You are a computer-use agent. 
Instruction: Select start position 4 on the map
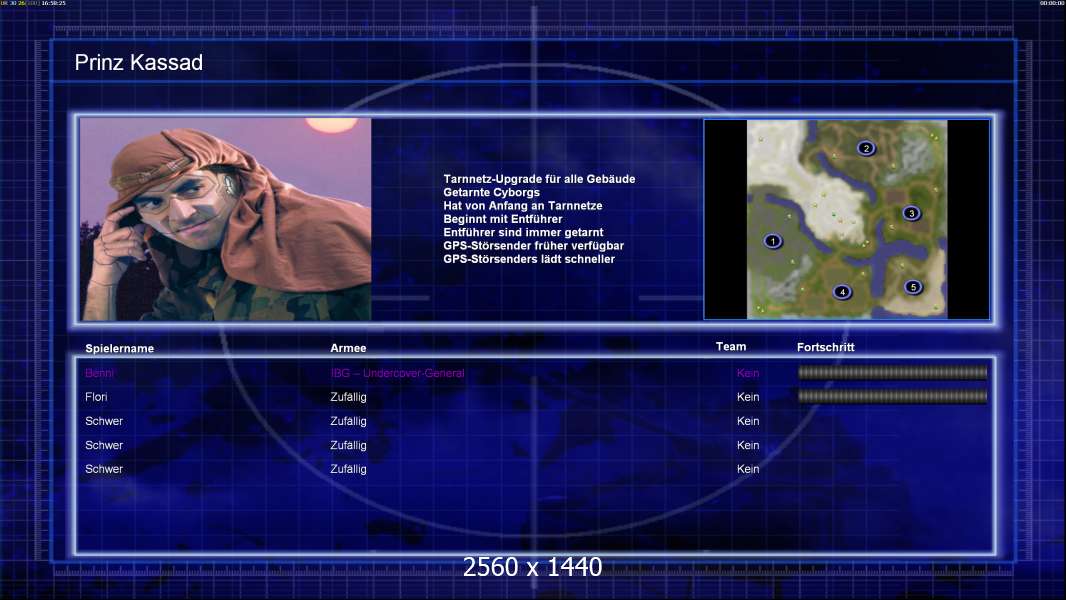tap(842, 292)
